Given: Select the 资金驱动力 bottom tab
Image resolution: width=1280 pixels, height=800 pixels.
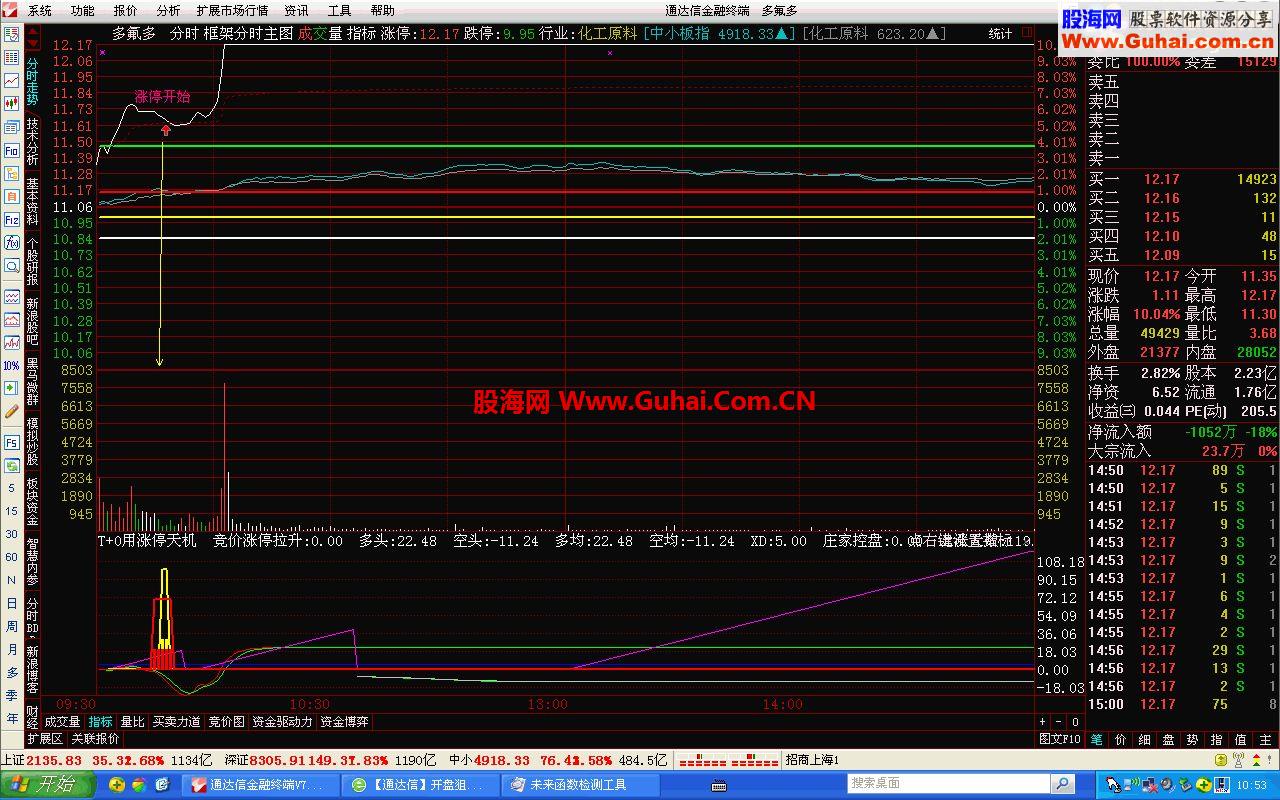Looking at the screenshot, I should click(x=282, y=722).
